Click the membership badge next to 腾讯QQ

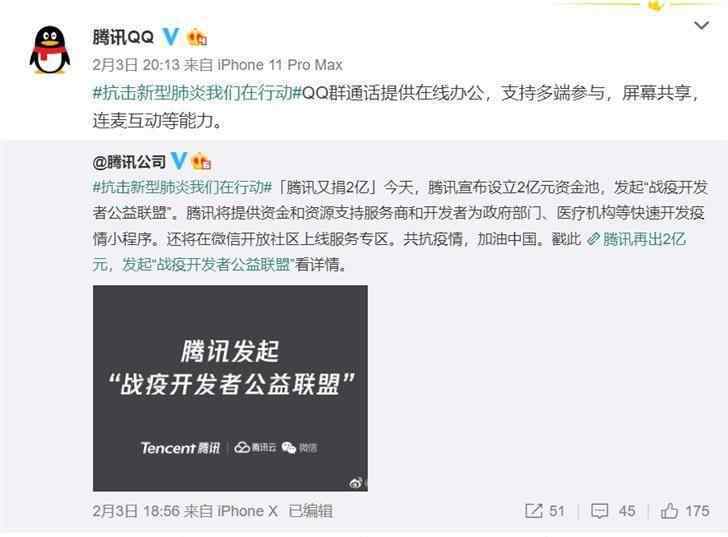(x=196, y=37)
